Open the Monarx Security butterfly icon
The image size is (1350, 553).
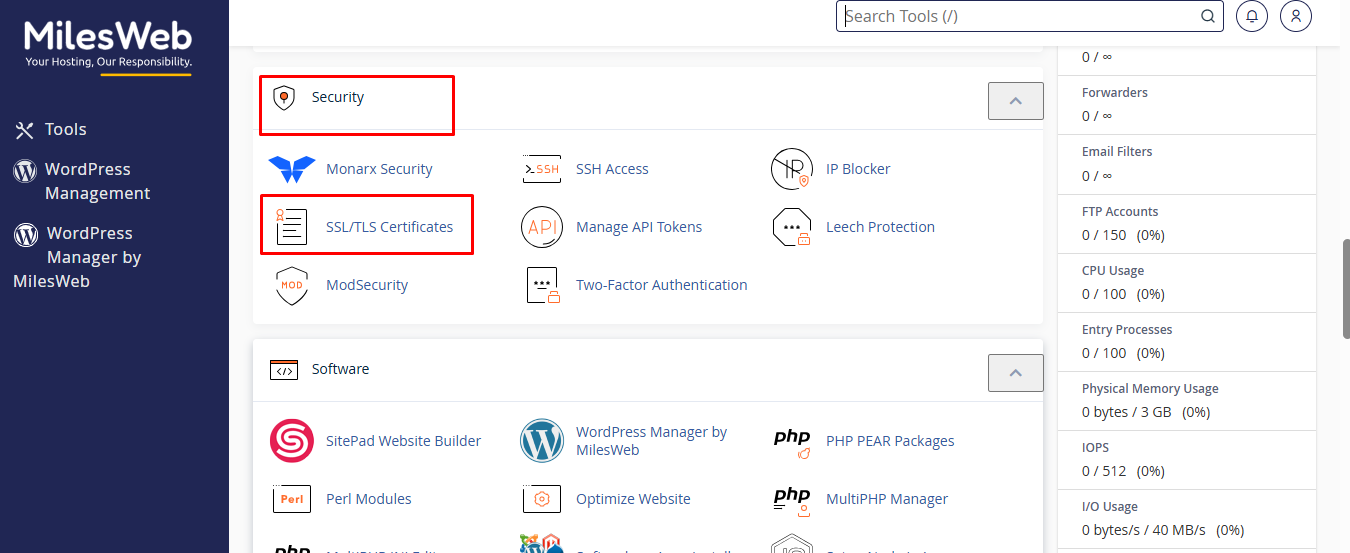click(x=291, y=169)
